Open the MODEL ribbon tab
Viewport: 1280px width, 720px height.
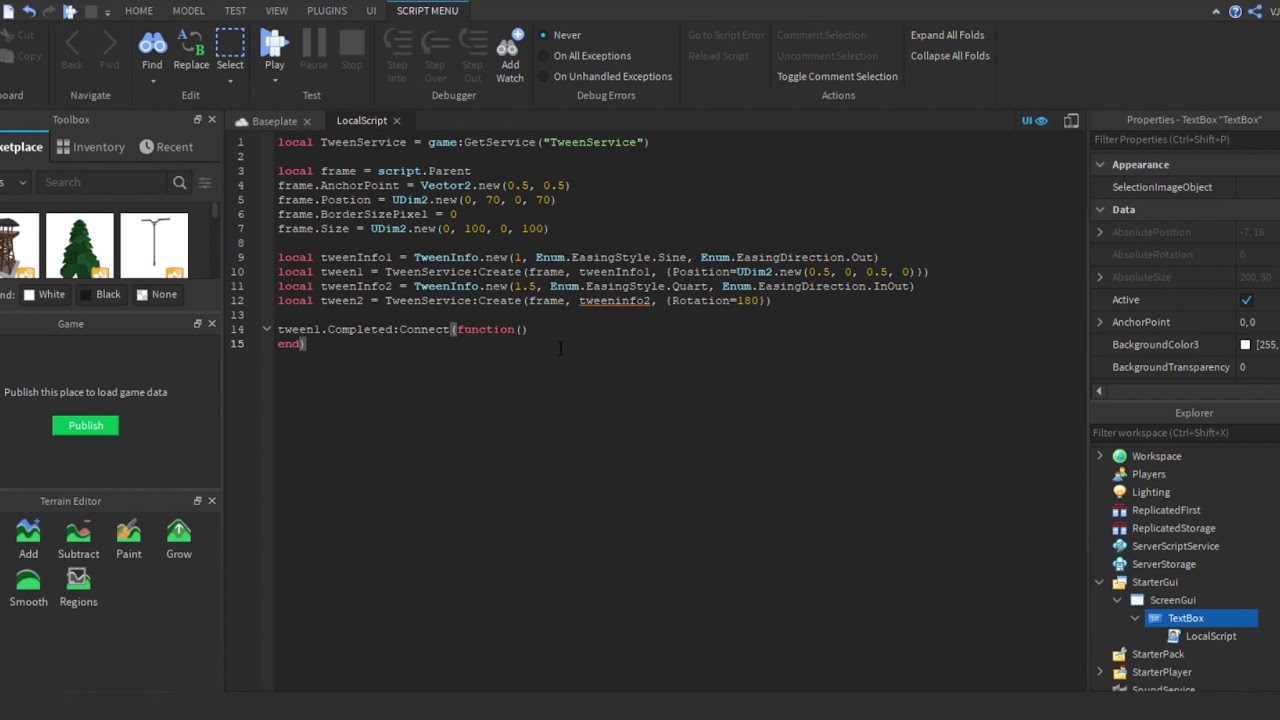click(x=188, y=11)
